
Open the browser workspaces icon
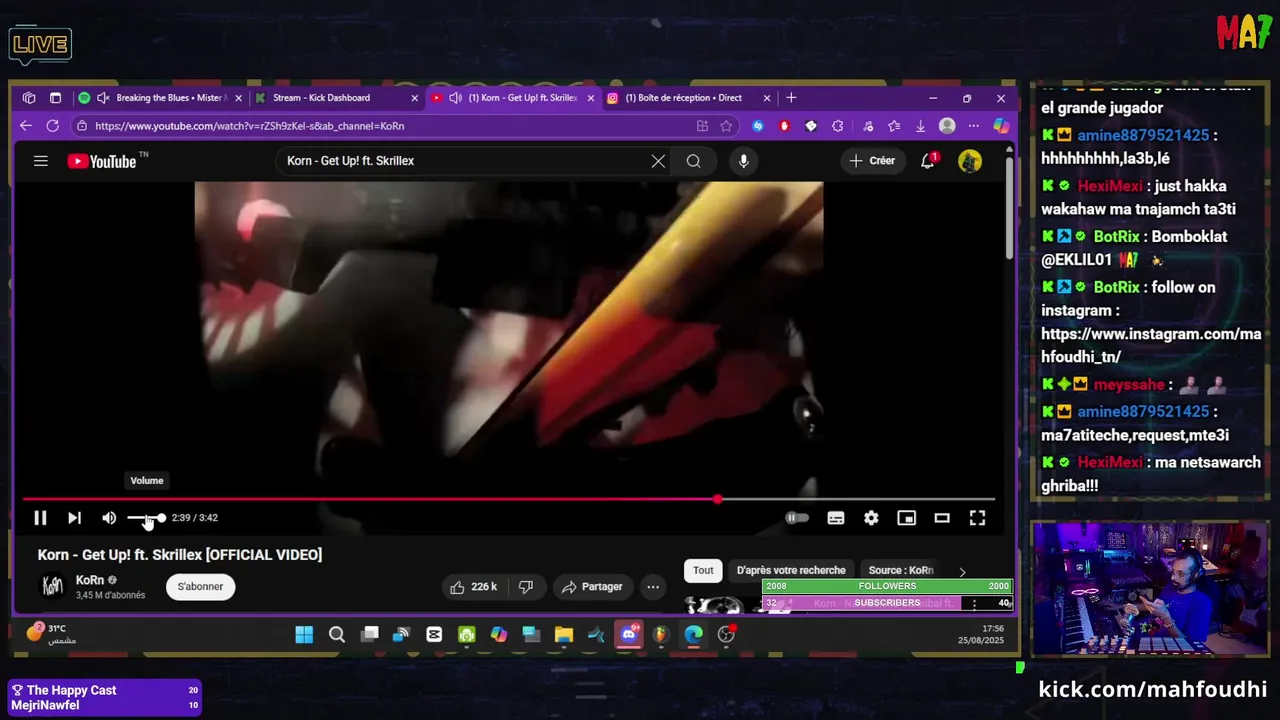pos(29,98)
